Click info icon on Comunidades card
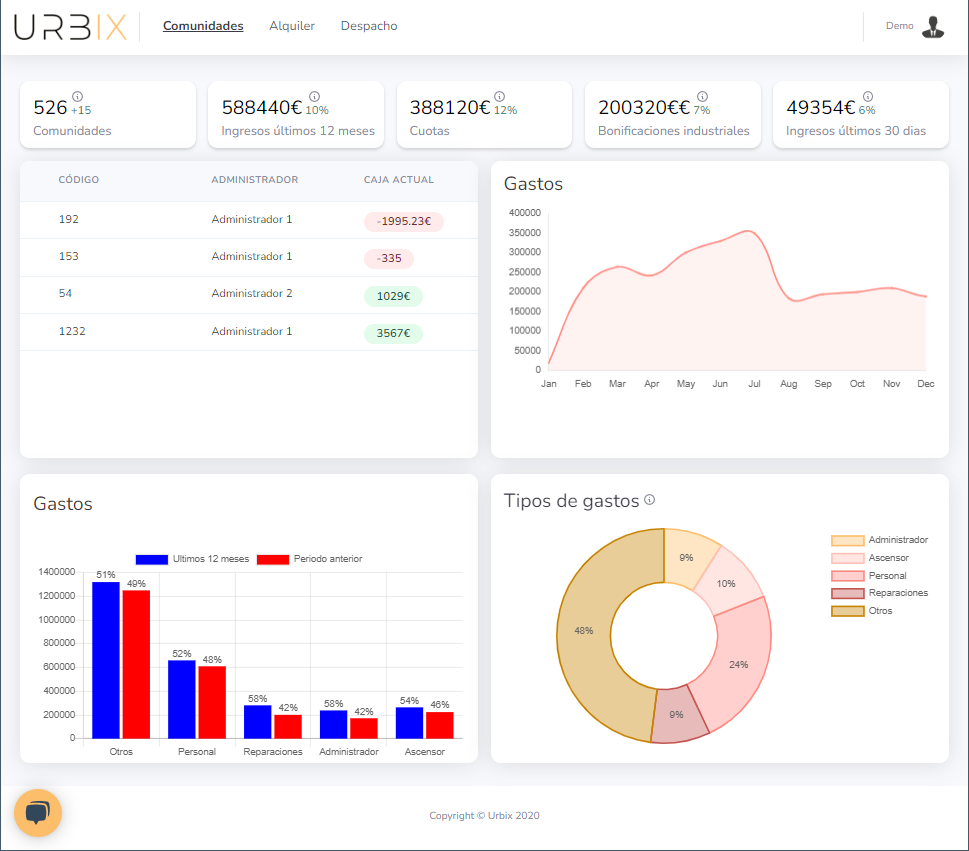 point(78,97)
